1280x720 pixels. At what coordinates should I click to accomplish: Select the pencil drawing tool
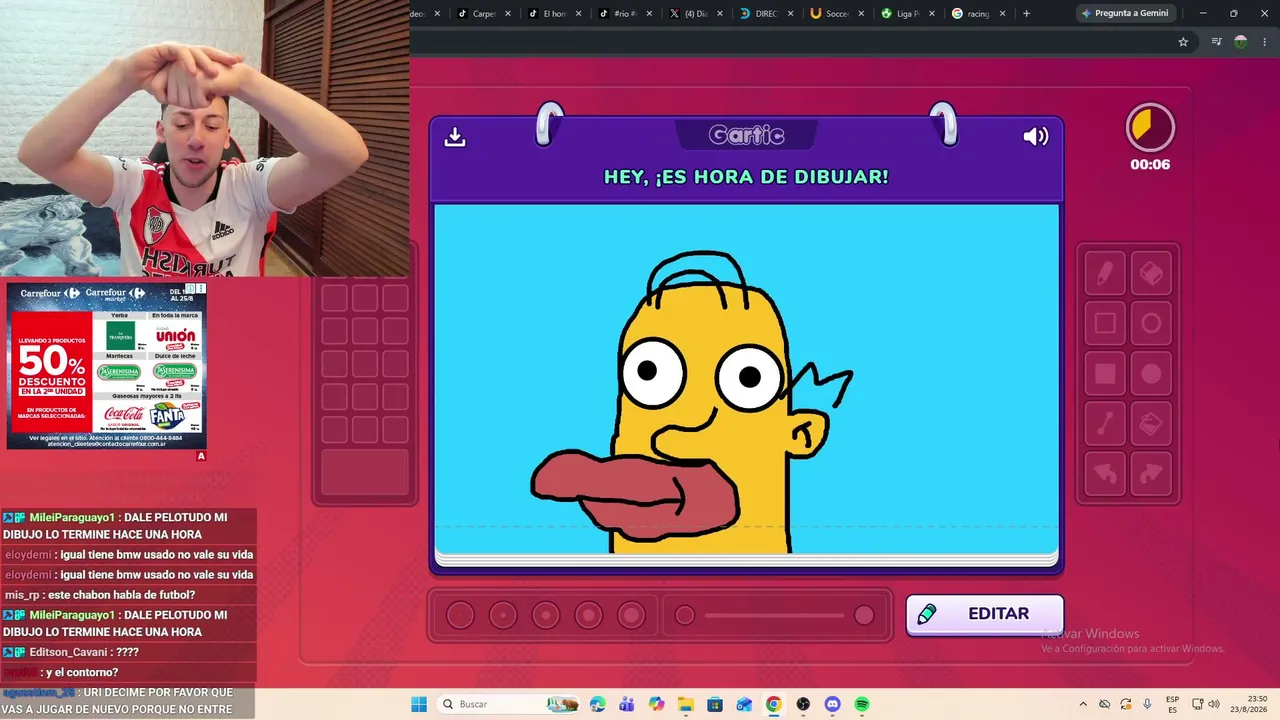click(1105, 273)
